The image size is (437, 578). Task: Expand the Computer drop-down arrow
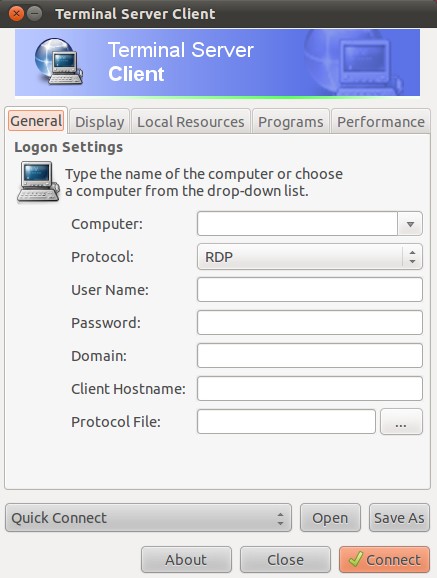click(410, 224)
